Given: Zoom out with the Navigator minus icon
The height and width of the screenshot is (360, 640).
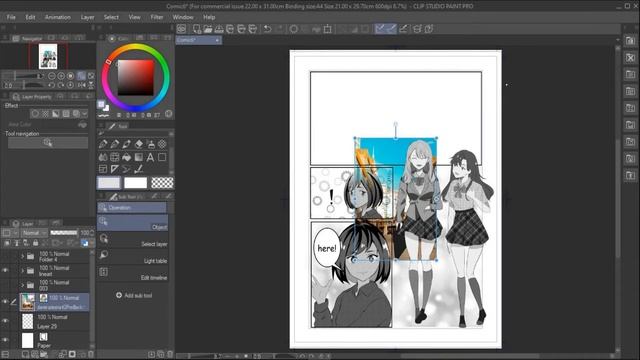Looking at the screenshot, I should 52,76.
